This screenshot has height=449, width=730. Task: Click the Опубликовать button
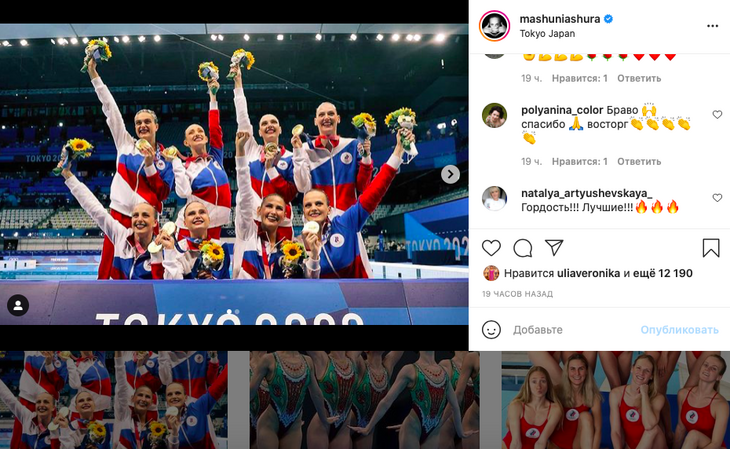(x=679, y=330)
